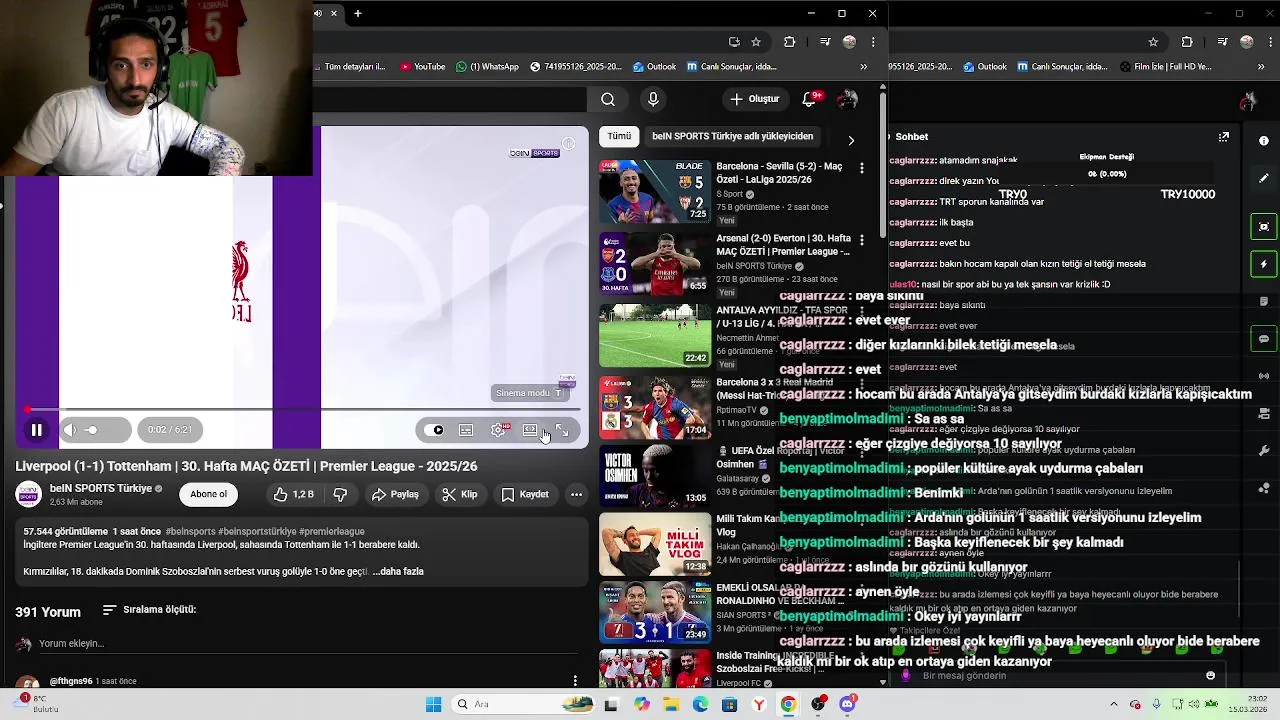Bookmark this page with the front window's star
The height and width of the screenshot is (720, 1280).
(756, 42)
